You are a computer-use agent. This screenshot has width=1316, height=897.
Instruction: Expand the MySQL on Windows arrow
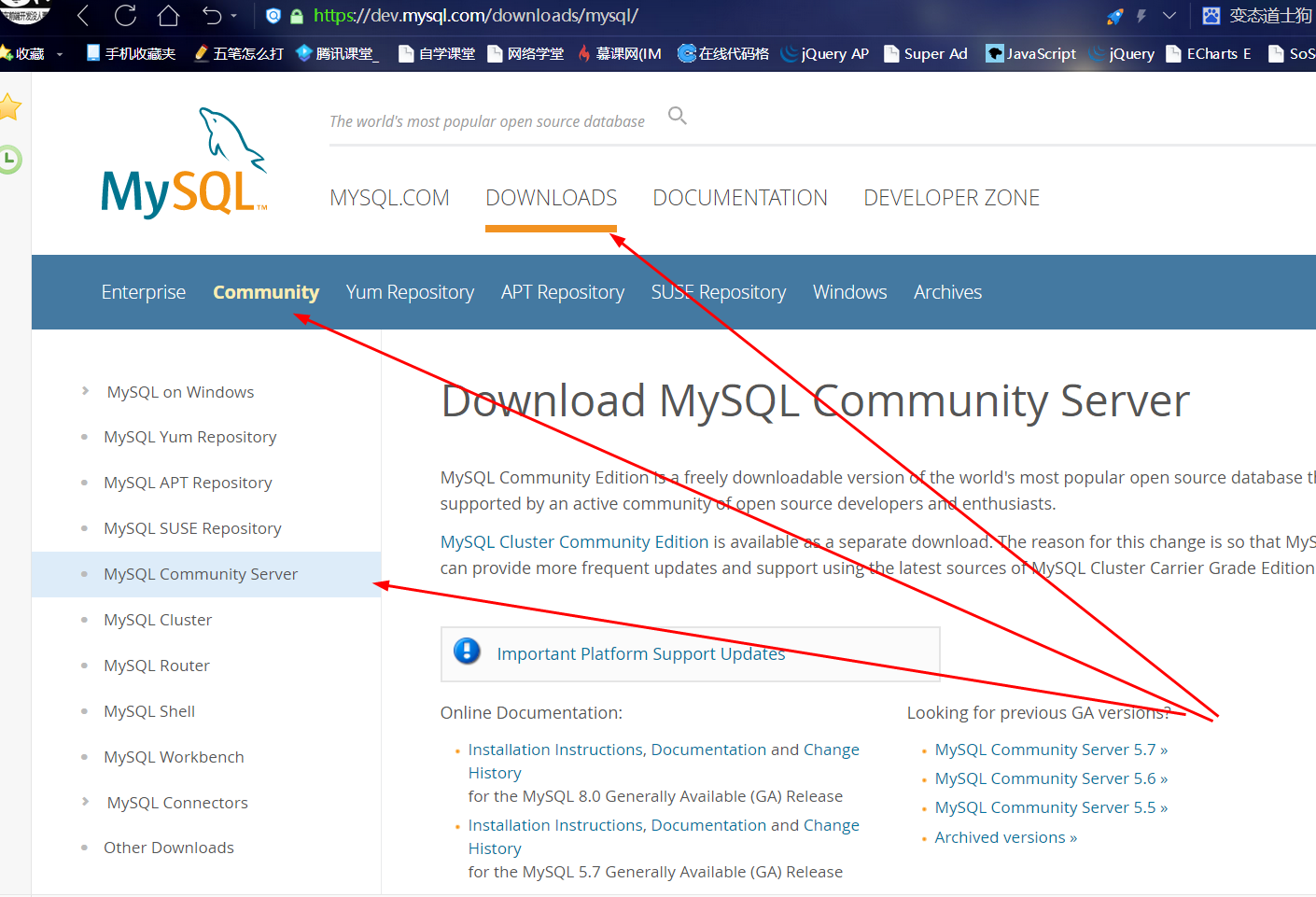pos(85,391)
